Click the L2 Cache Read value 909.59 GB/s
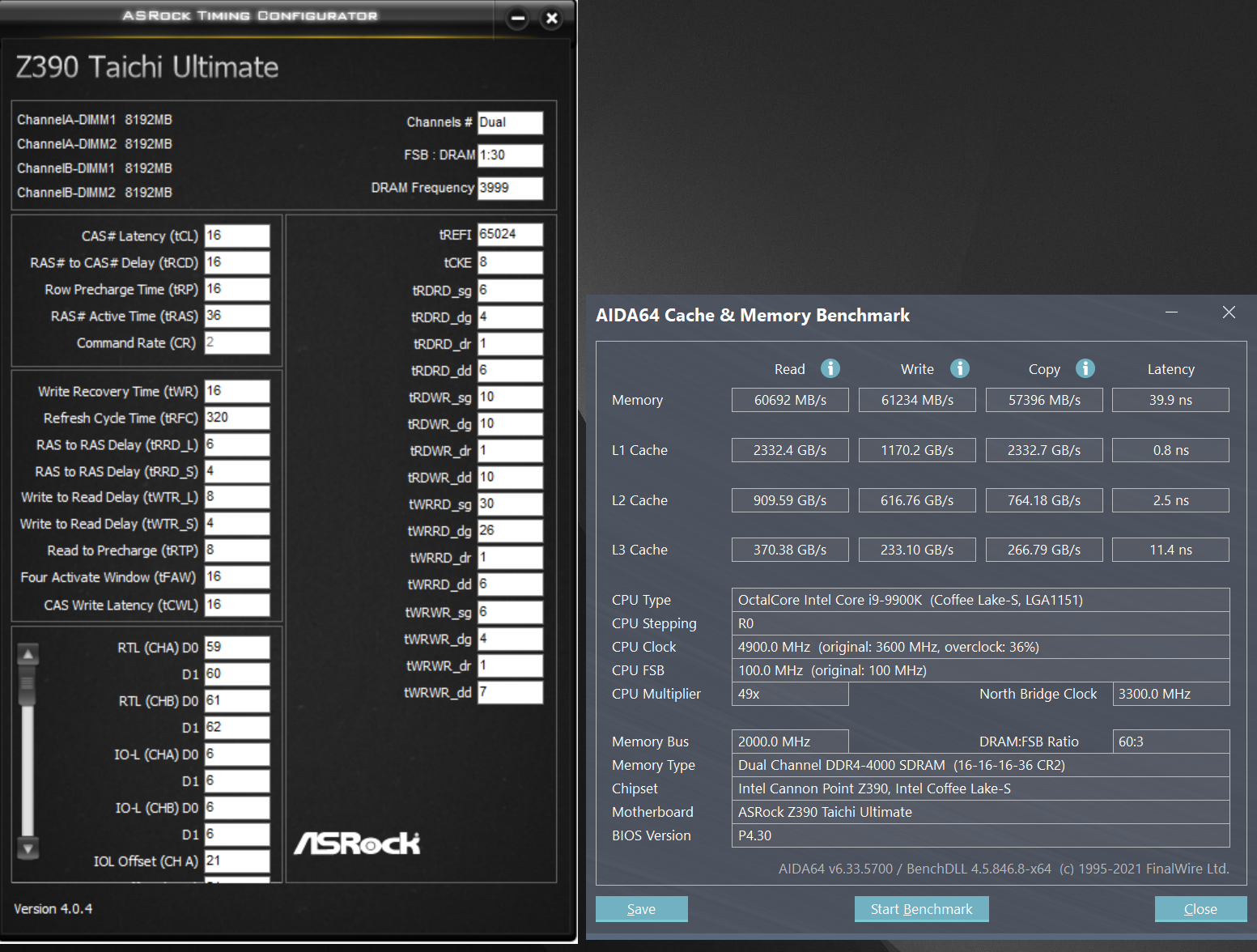Screen dimensions: 1257x952 tap(790, 500)
